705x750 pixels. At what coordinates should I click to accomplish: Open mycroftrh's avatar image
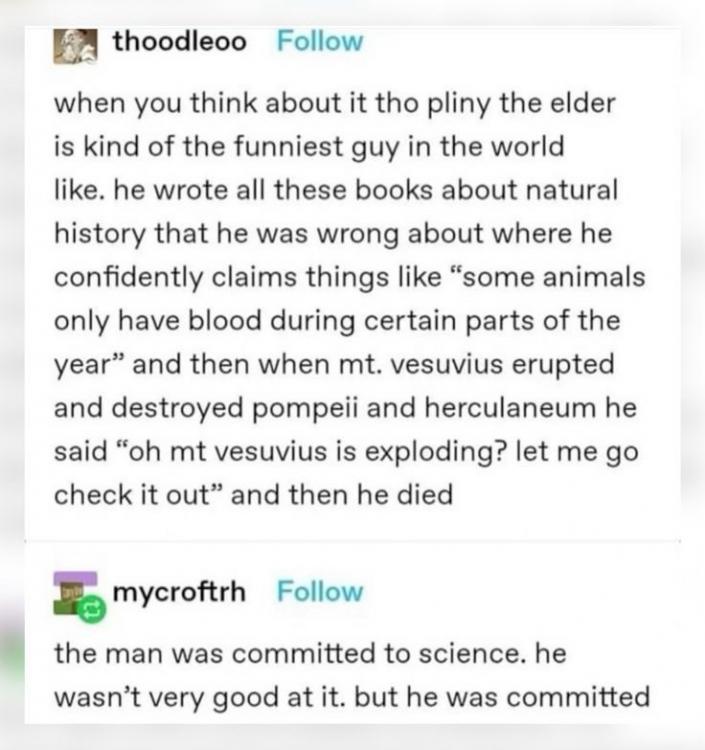[x=75, y=593]
